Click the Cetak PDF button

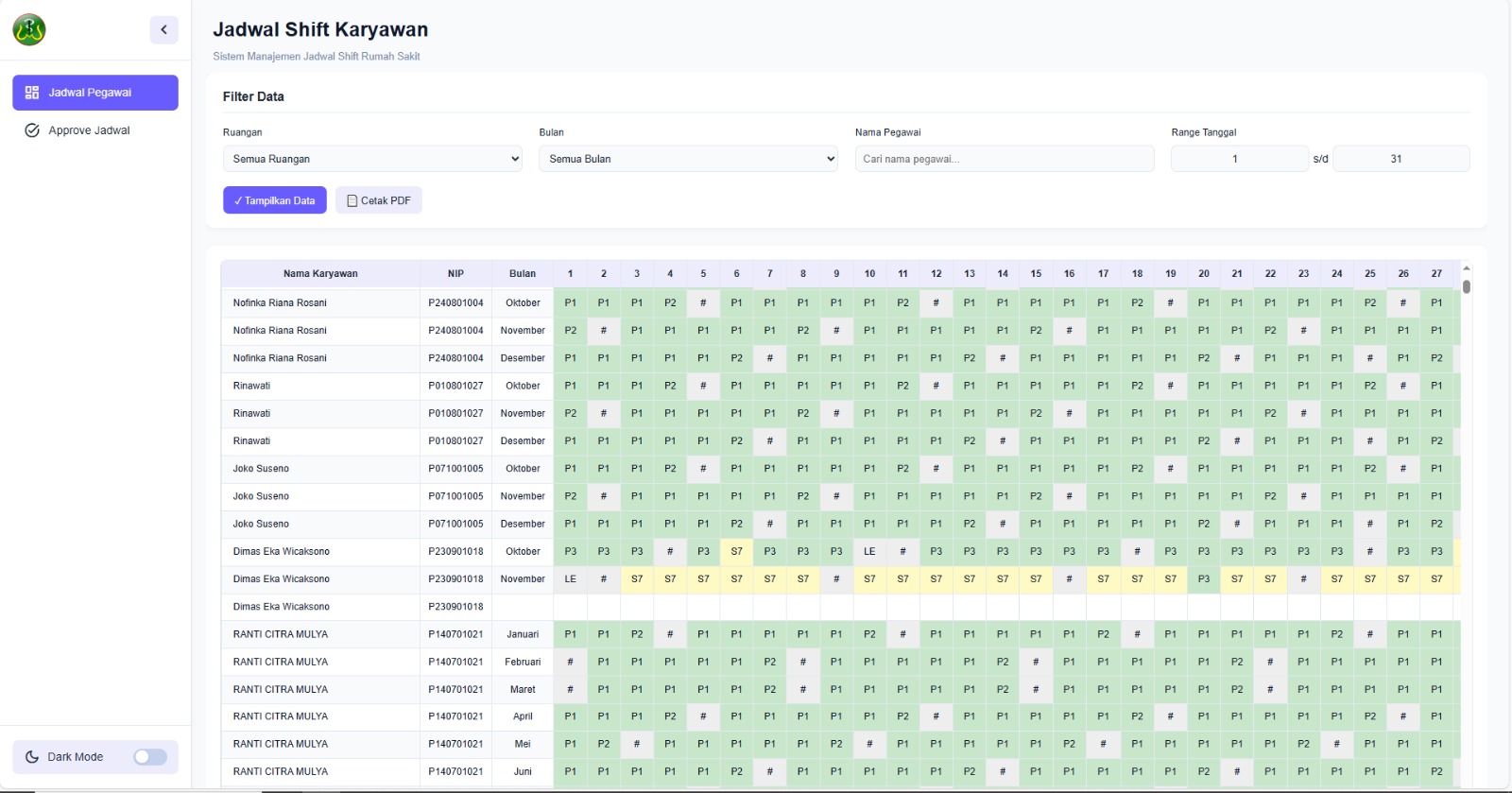point(379,200)
